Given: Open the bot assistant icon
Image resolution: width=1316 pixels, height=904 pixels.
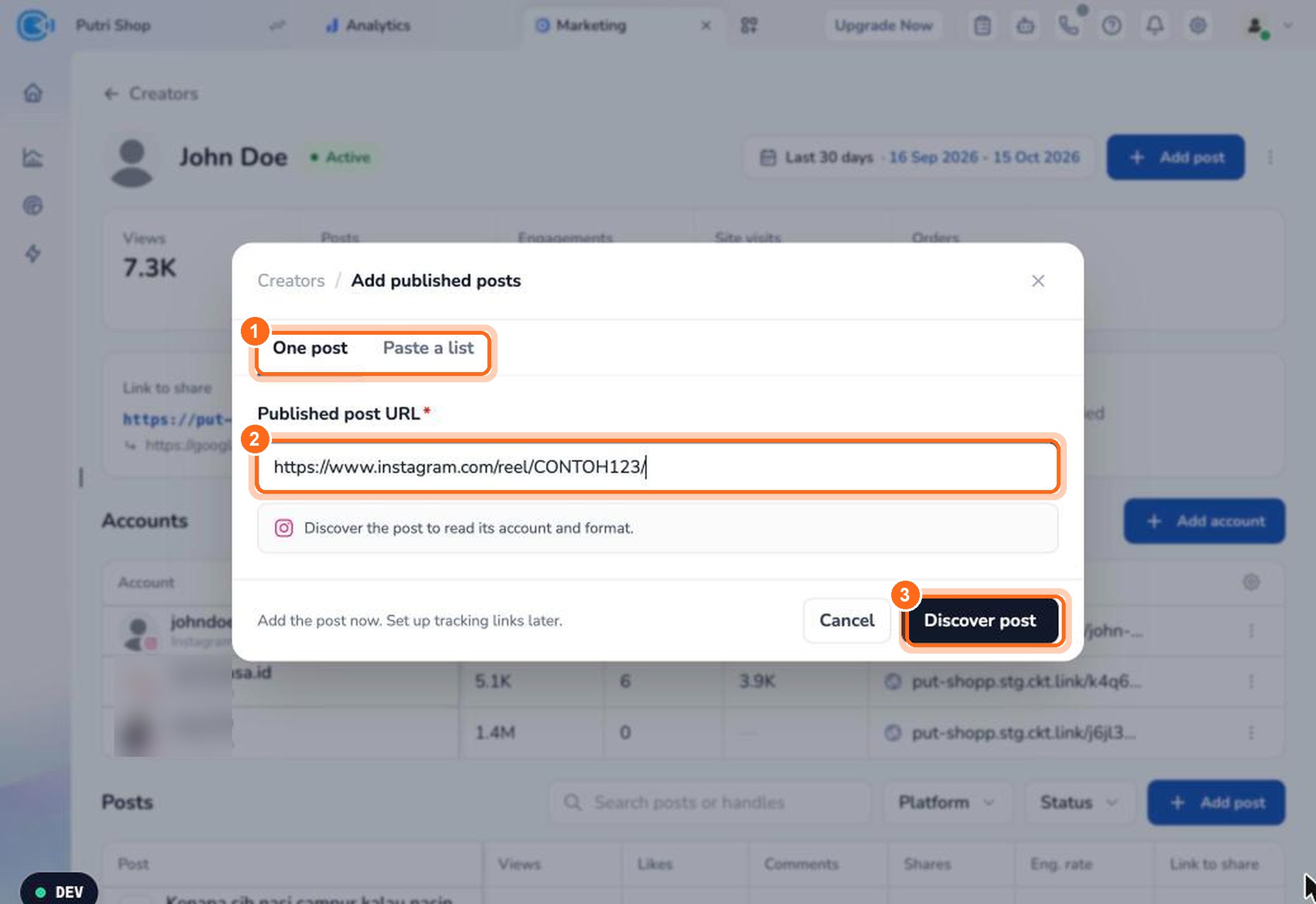Looking at the screenshot, I should click(x=1026, y=25).
